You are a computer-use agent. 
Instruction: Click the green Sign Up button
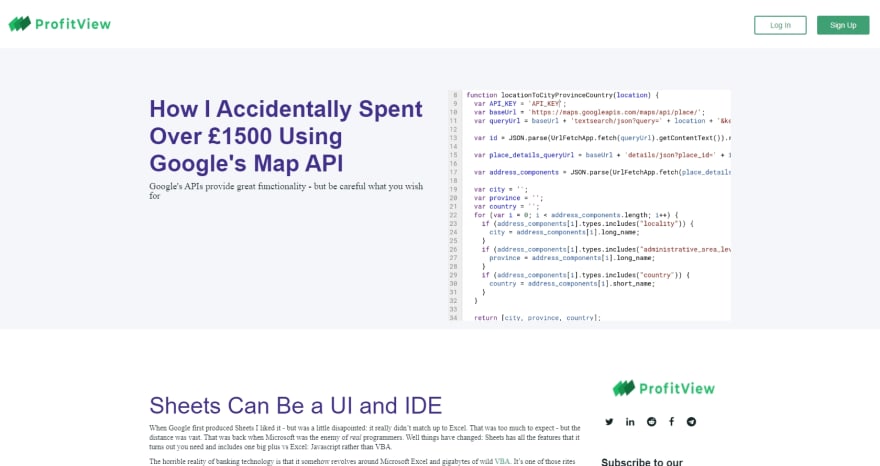tap(843, 25)
